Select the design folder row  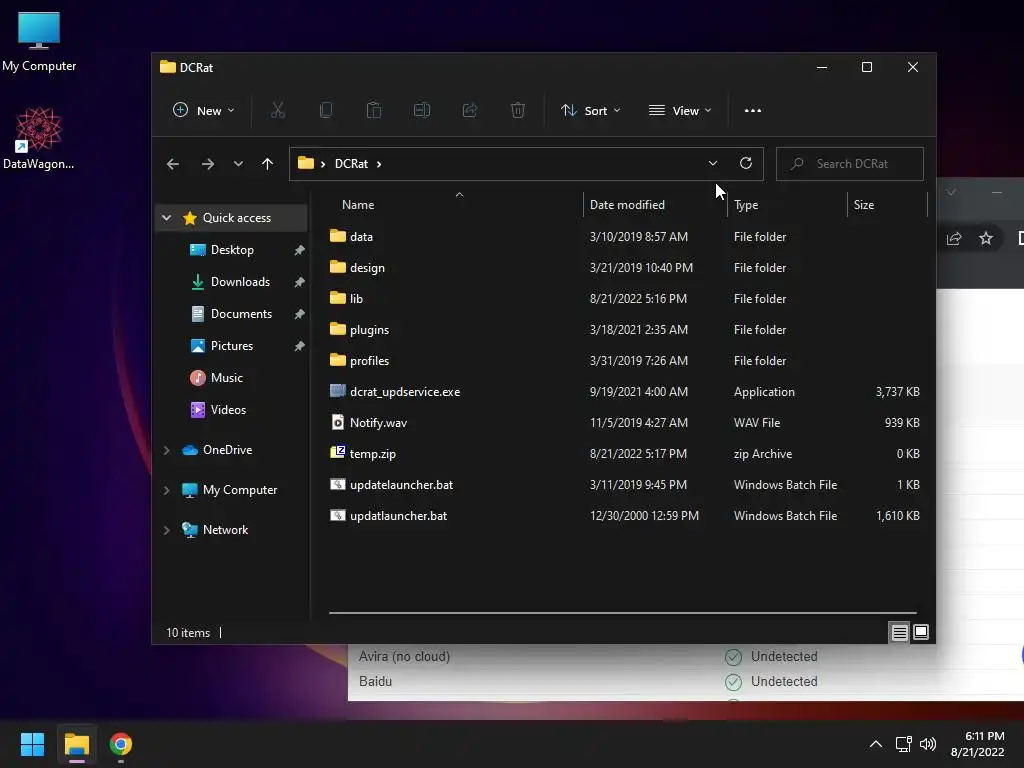(x=626, y=267)
